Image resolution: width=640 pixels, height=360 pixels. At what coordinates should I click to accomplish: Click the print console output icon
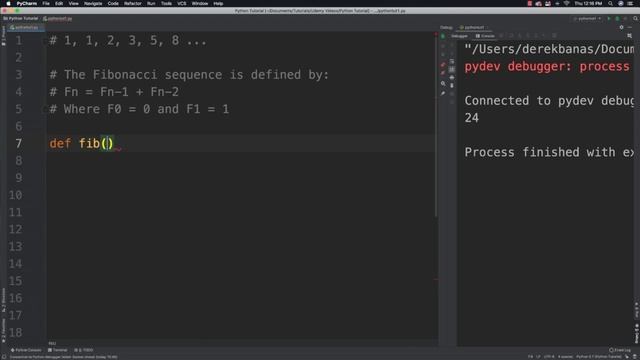click(452, 78)
